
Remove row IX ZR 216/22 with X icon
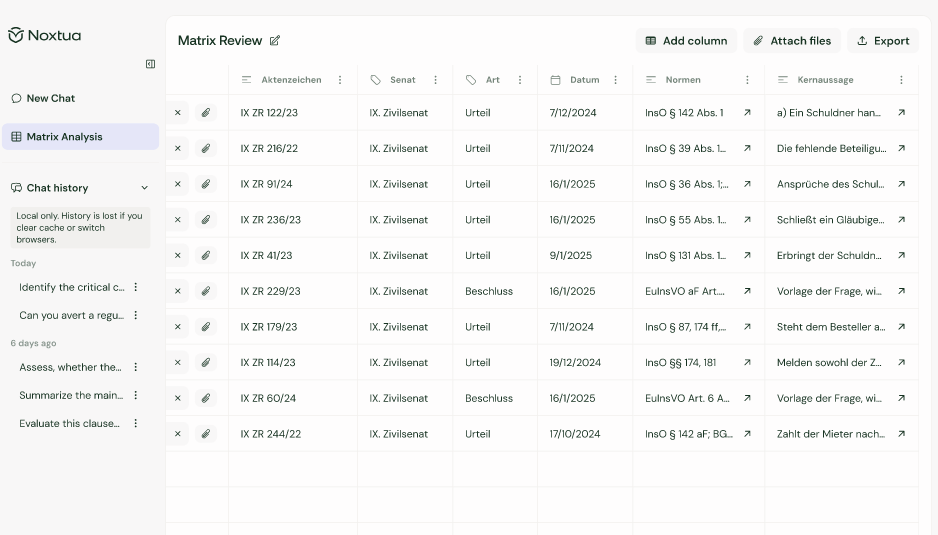tap(178, 149)
